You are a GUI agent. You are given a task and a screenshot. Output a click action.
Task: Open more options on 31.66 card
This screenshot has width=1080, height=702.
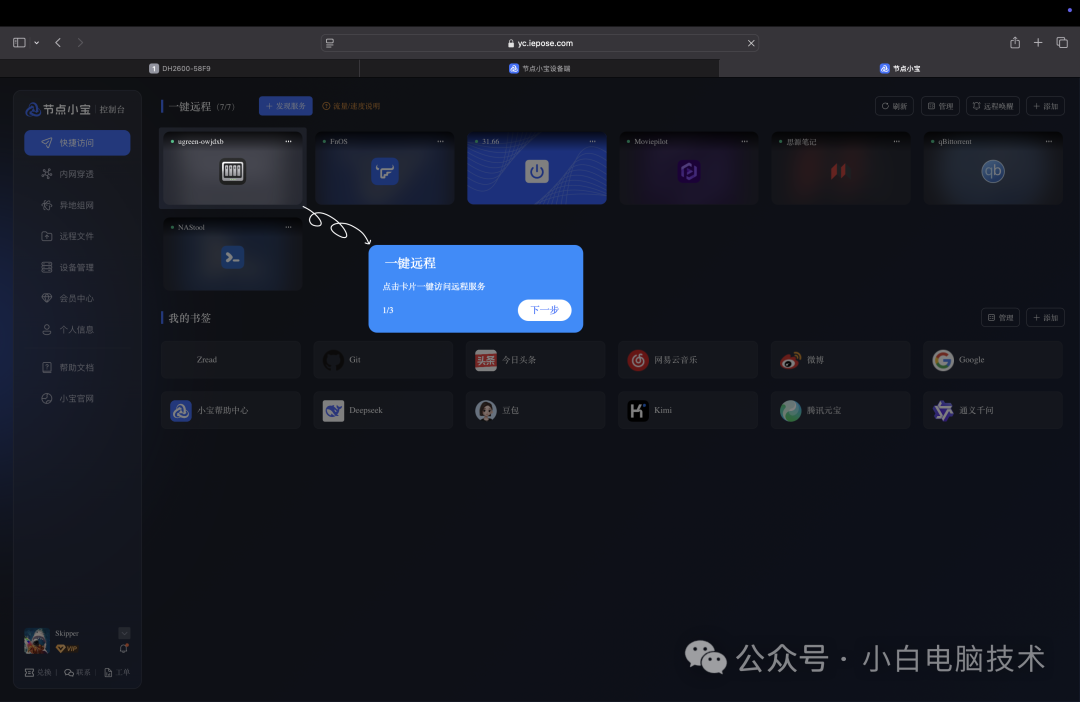click(592, 141)
